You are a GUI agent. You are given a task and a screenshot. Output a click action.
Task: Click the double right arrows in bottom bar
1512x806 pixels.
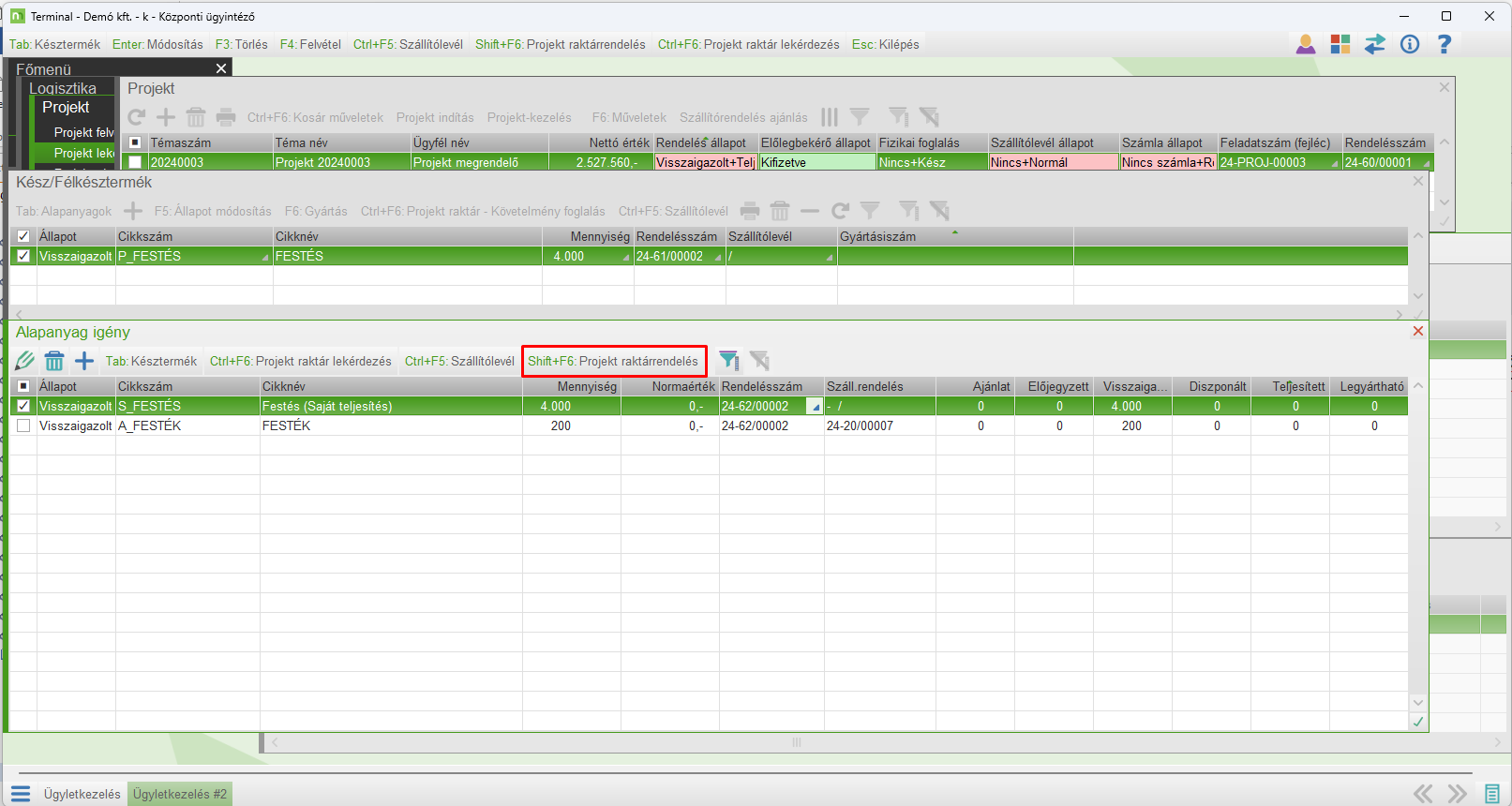click(1457, 794)
